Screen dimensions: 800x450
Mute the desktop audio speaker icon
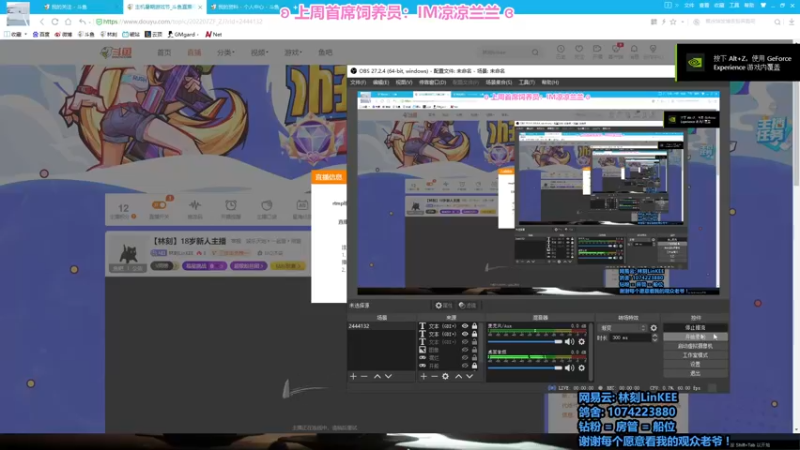coord(569,368)
